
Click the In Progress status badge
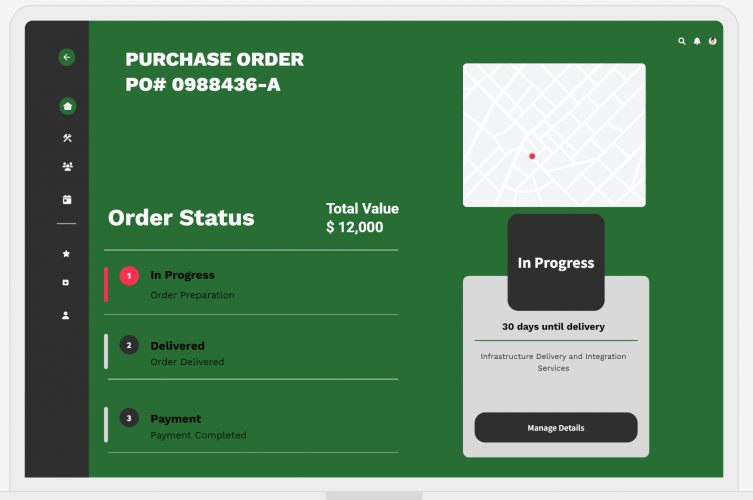[x=556, y=263]
